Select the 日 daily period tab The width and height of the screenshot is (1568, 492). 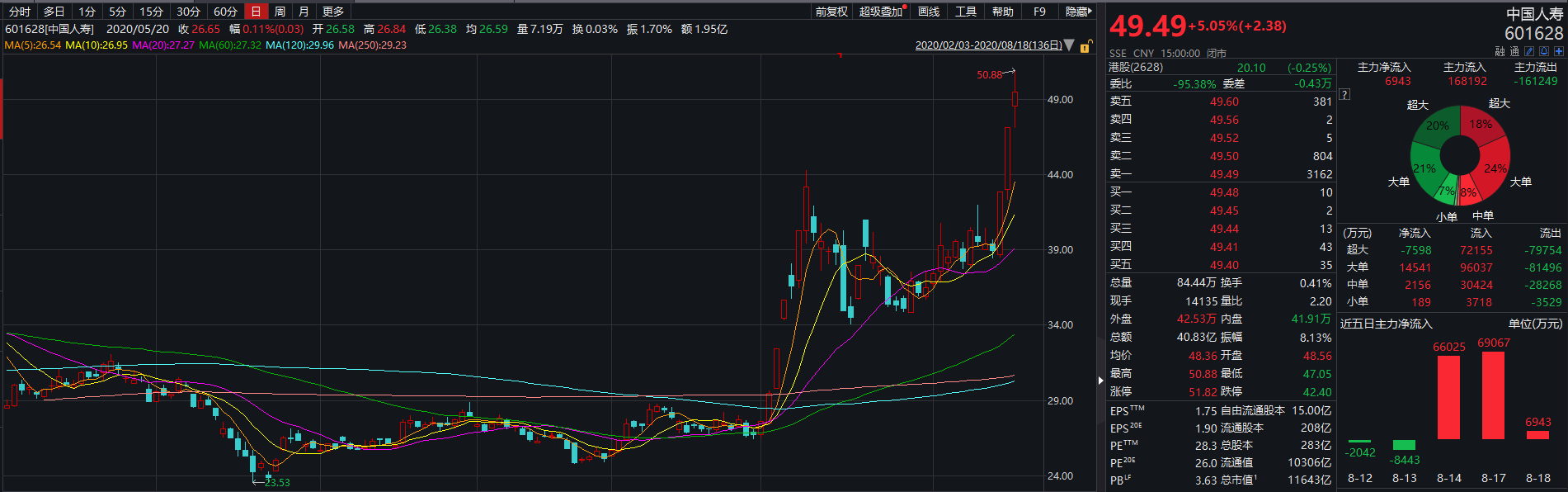257,12
